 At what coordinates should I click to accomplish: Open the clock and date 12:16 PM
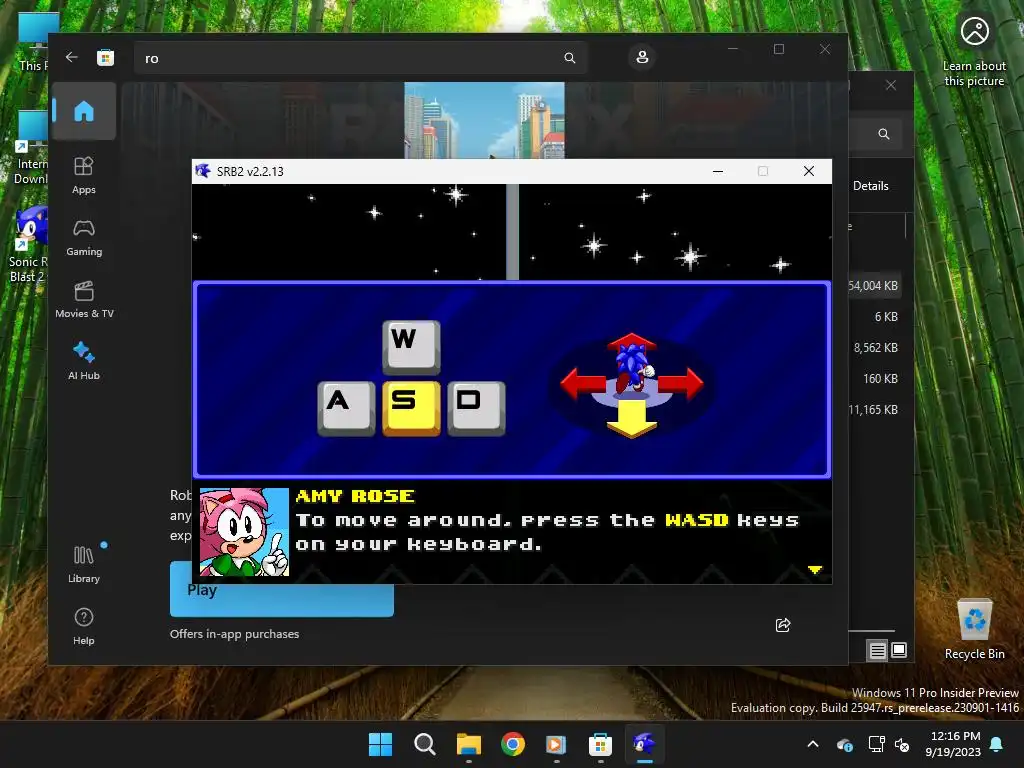tap(953, 744)
